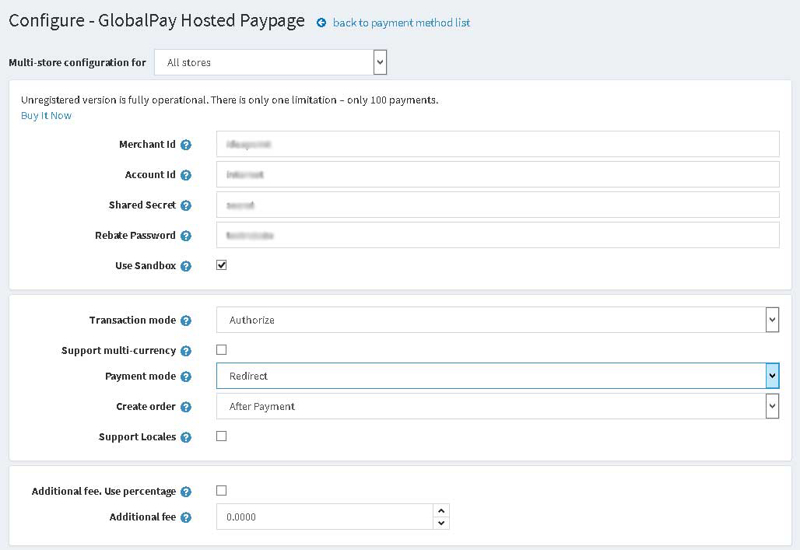Click the Multi-store configuration for label
The width and height of the screenshot is (800, 550).
click(77, 63)
